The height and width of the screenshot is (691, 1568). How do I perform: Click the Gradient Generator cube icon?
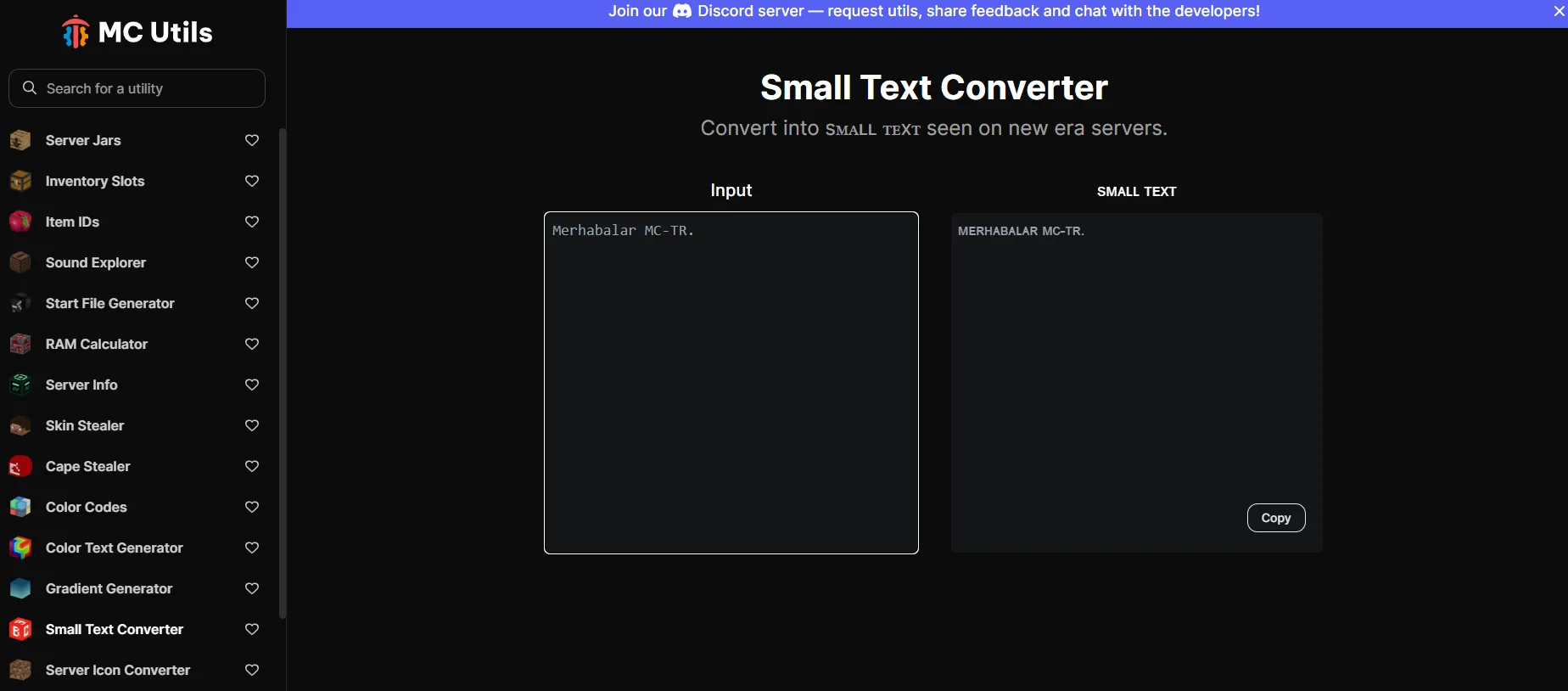point(20,588)
